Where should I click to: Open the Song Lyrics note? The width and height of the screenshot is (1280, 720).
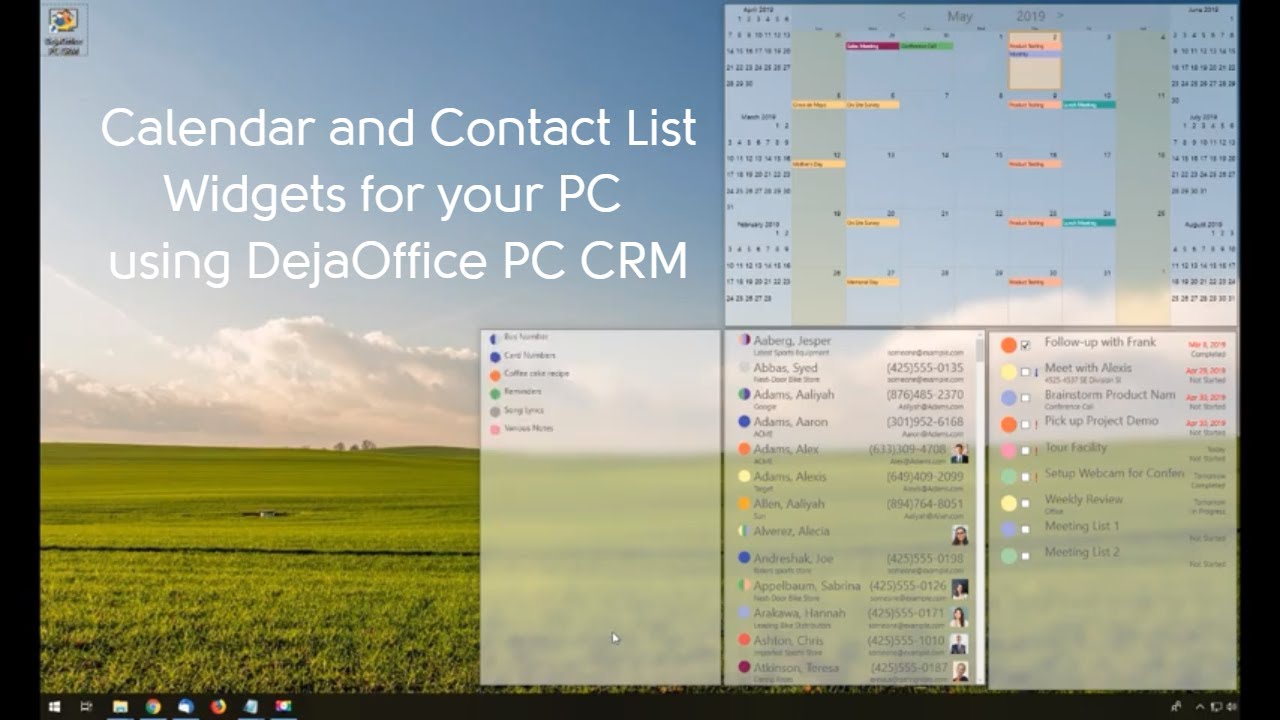pos(526,410)
